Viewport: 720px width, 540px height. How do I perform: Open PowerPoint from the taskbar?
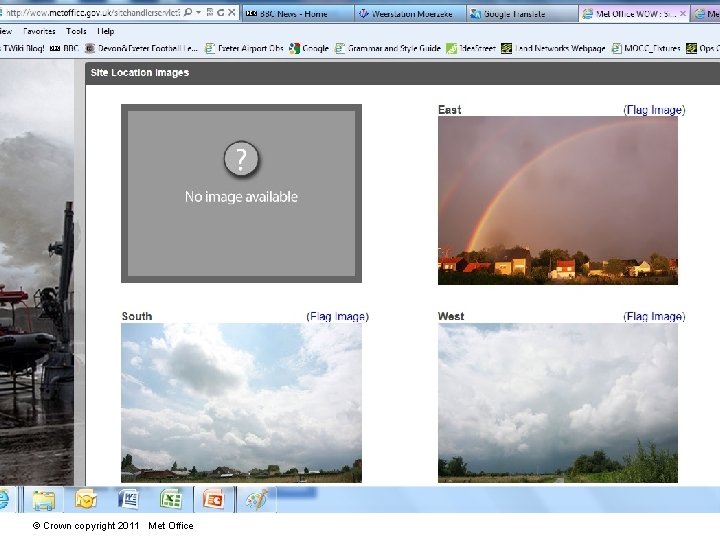[214, 500]
